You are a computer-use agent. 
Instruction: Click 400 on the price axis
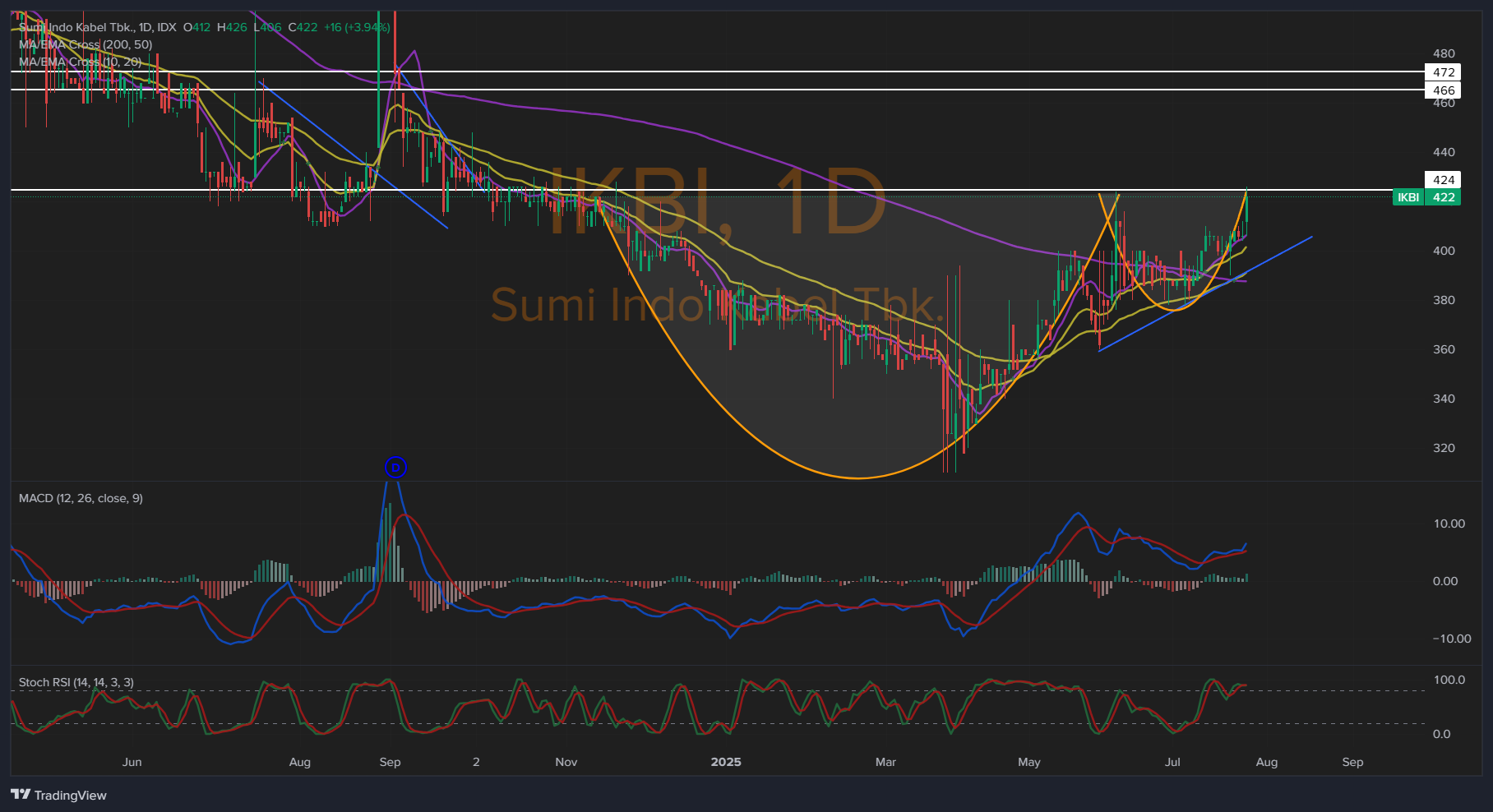[1444, 251]
